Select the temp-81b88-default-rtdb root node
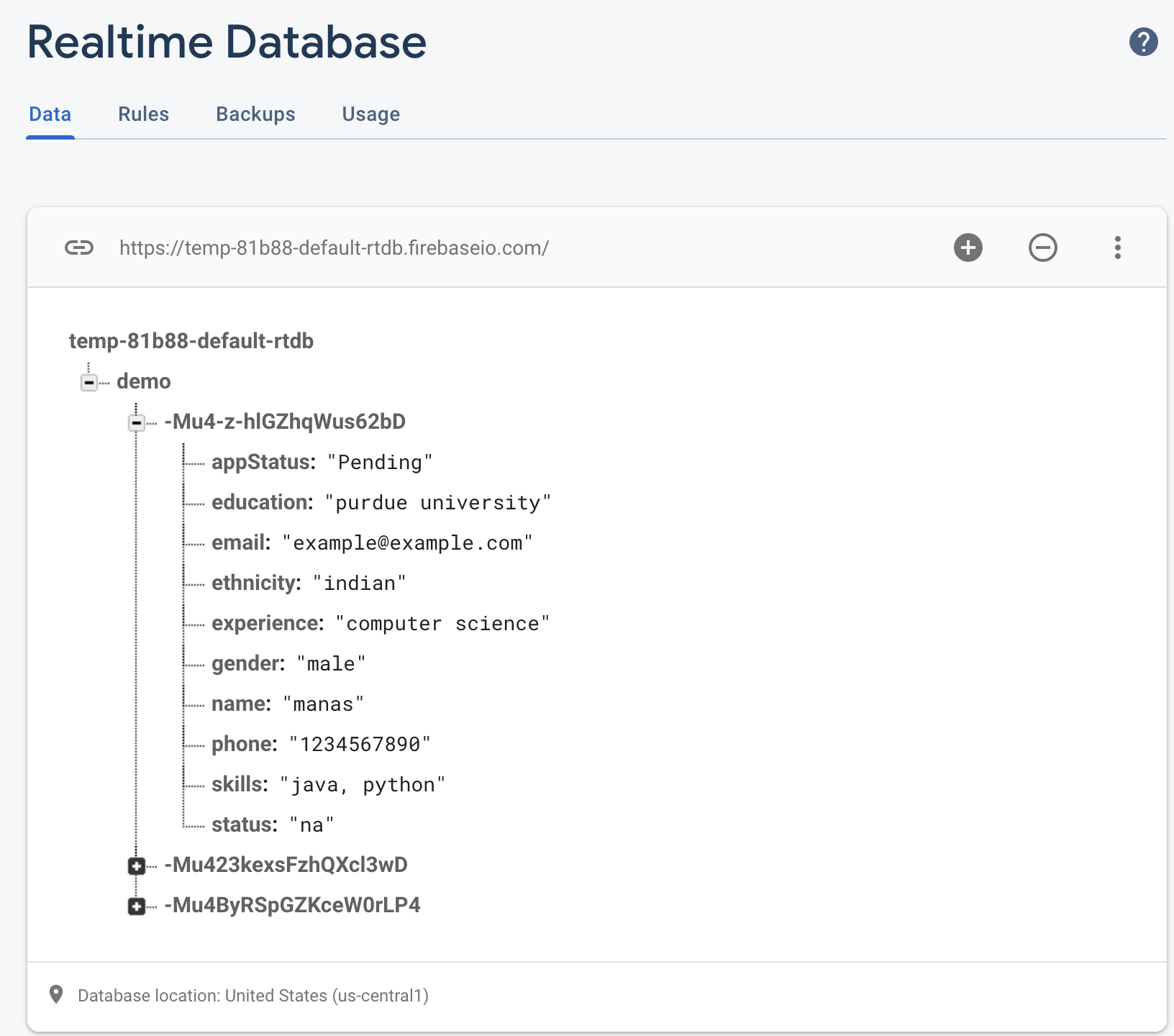 point(191,341)
